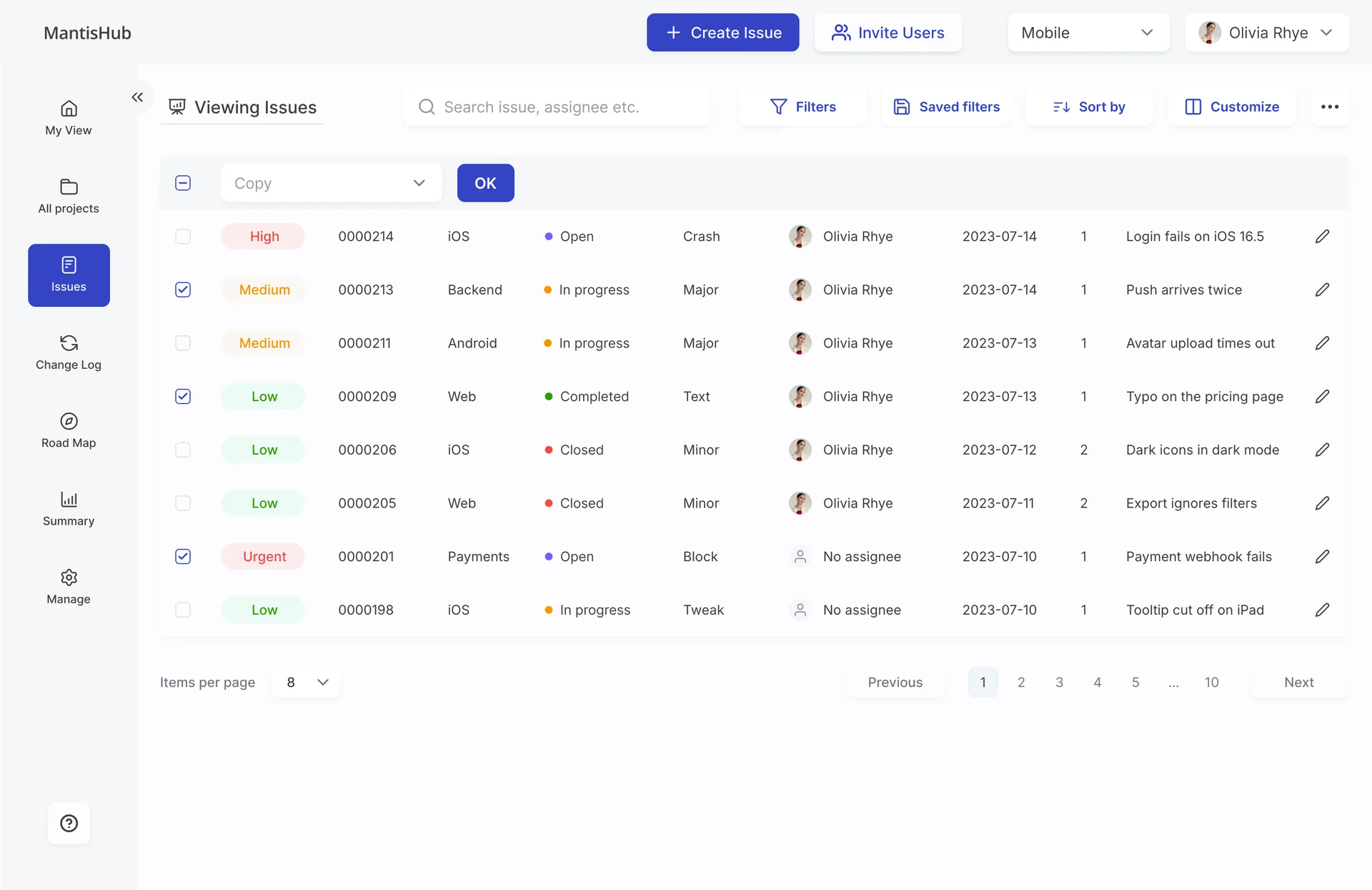
Task: Uncheck the box for issue 0000201
Action: tap(183, 556)
